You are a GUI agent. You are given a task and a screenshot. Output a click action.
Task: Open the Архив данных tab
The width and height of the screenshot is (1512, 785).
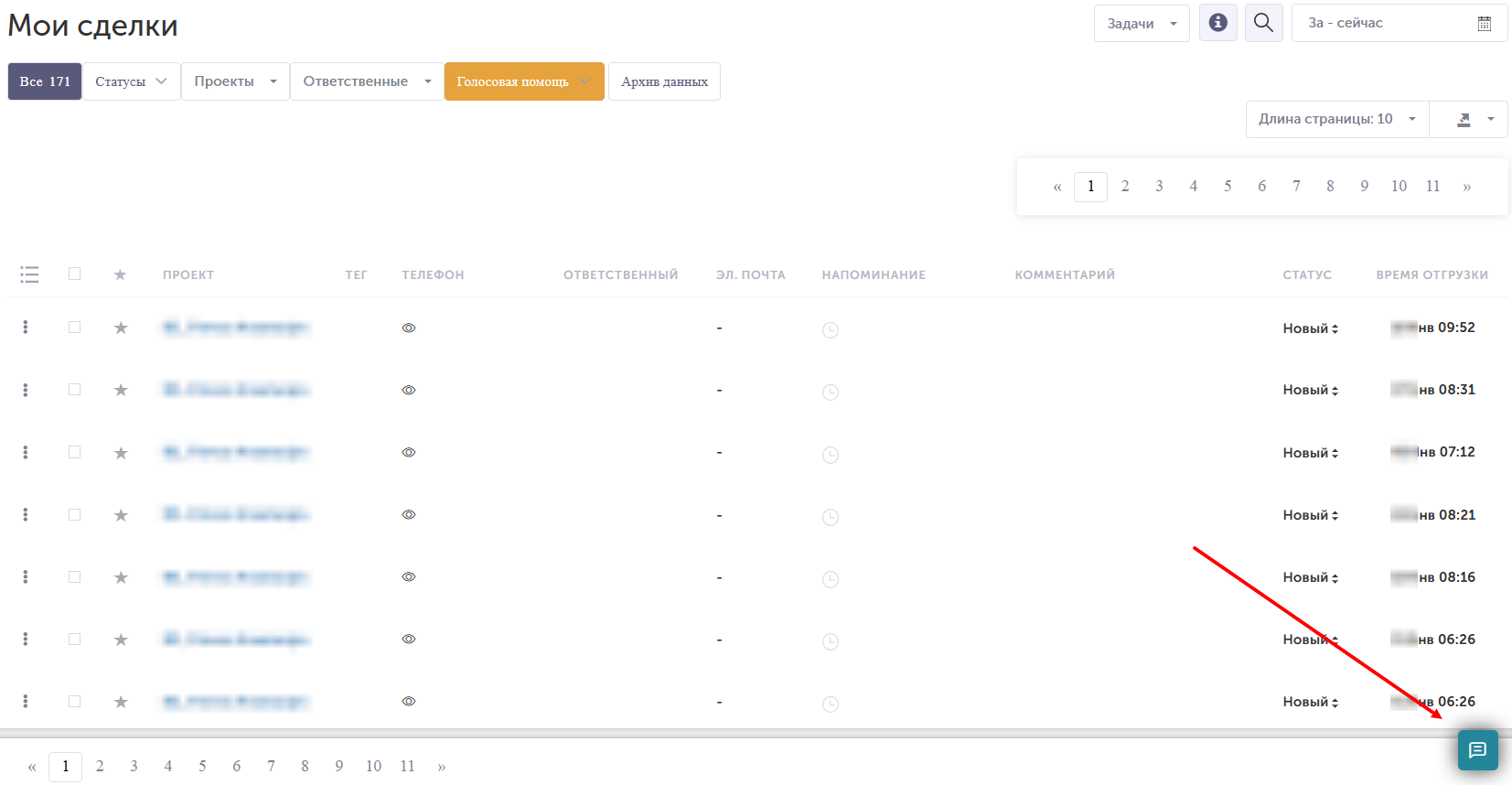(x=664, y=81)
